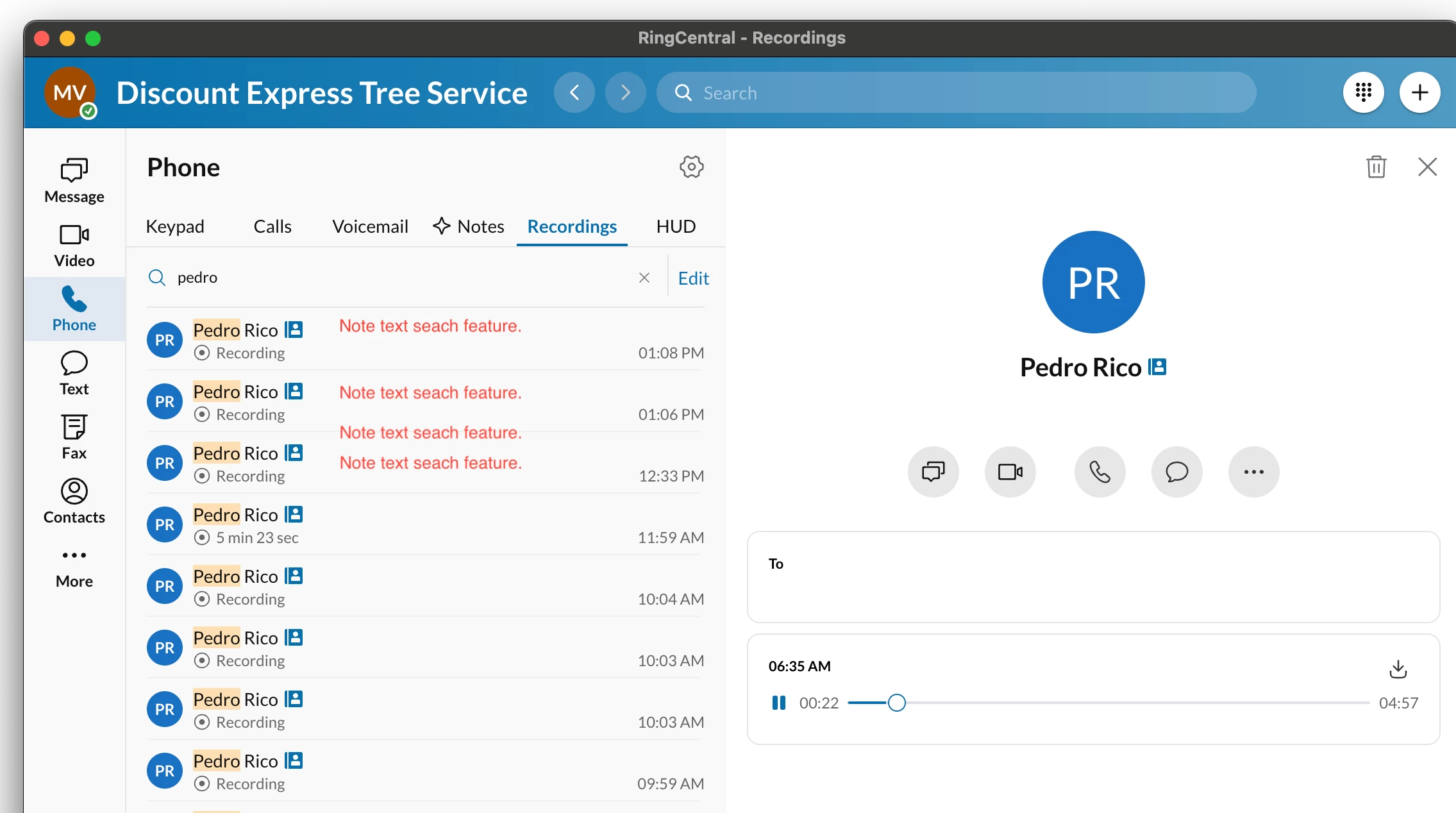Call Pedro Rico using phone icon
Screen dimensions: 1456x813
pyautogui.click(x=1100, y=472)
